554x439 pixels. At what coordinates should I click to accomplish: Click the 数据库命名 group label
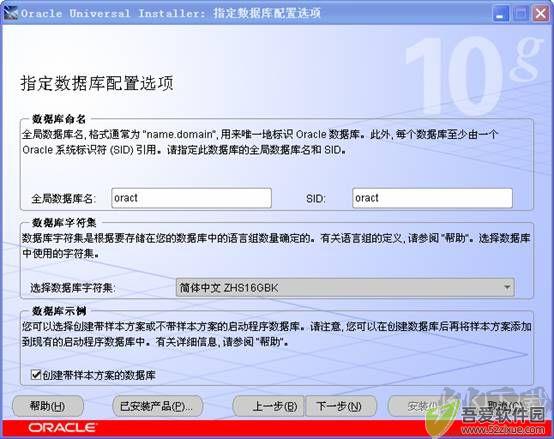click(59, 119)
